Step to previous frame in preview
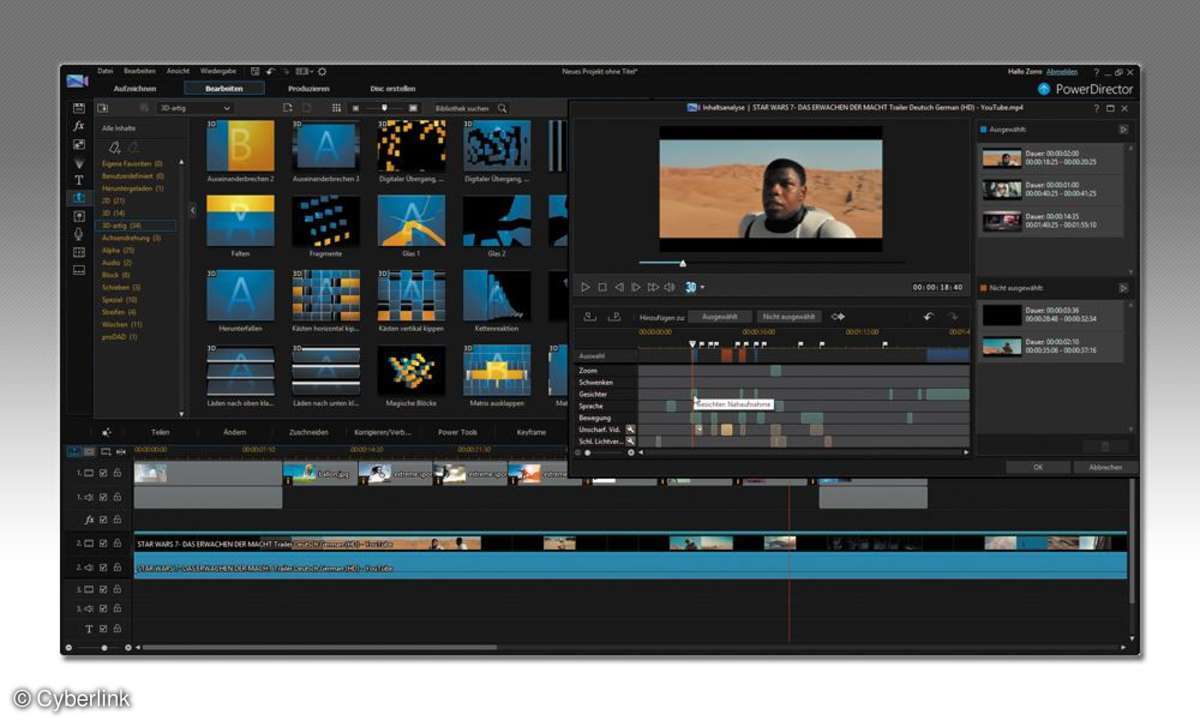Screen dimensions: 1200x720 [620, 287]
